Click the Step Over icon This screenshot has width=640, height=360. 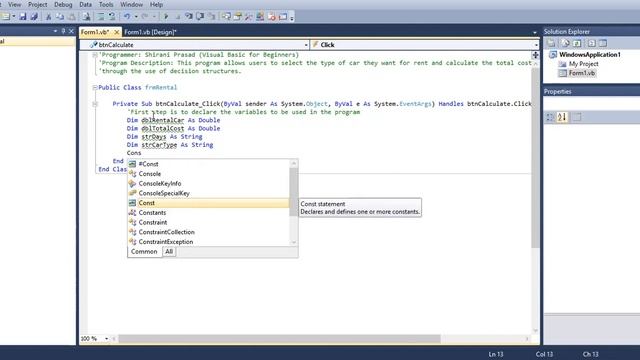point(200,17)
